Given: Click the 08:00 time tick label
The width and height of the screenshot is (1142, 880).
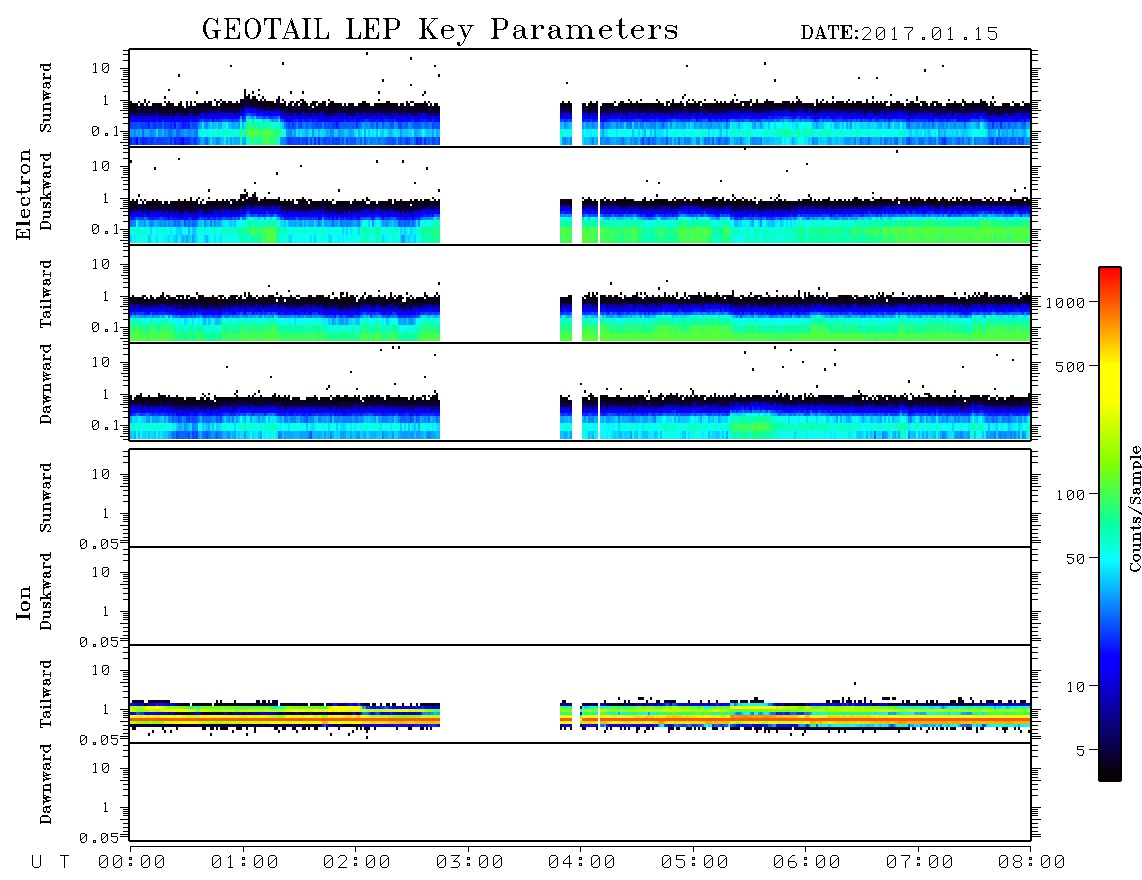Looking at the screenshot, I should 1032,863.
